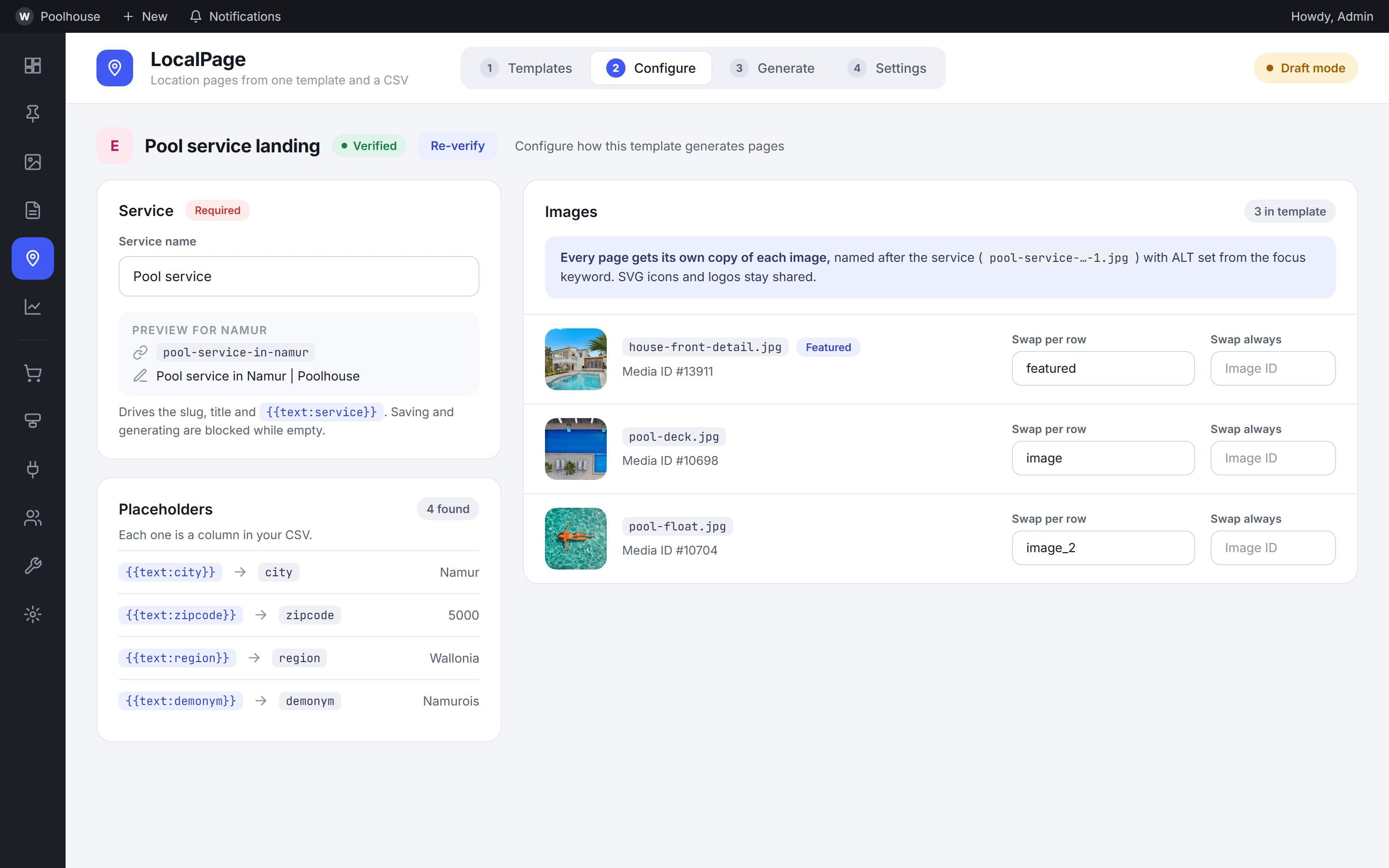Open the shopping cart icon in sidebar

(33, 373)
